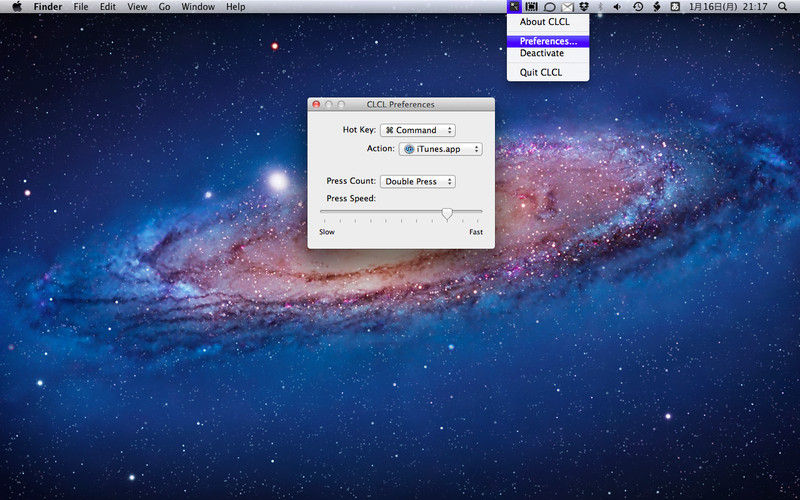This screenshot has height=500, width=800.
Task: Click the volume speaker icon
Action: (617, 7)
